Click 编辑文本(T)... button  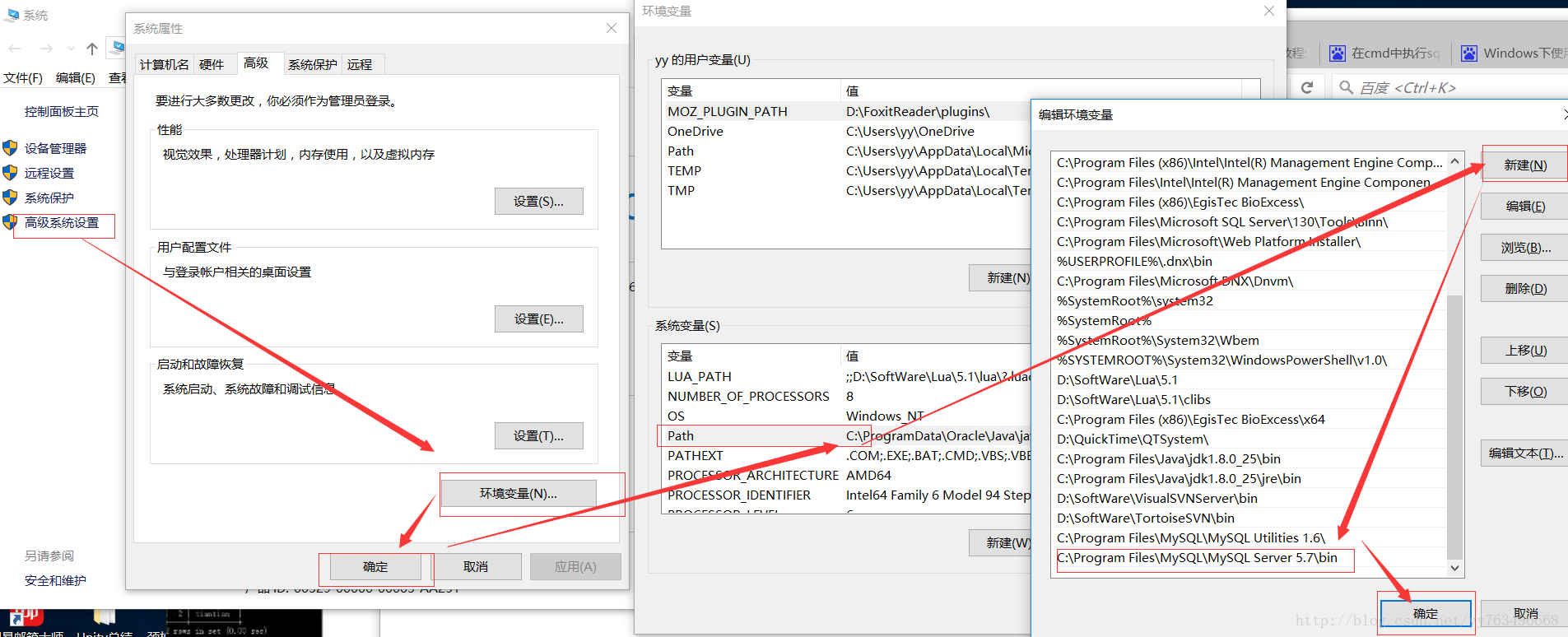(1525, 453)
